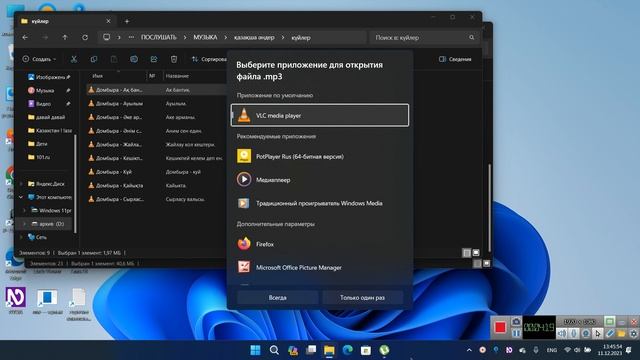Toggle system sound capture in recorder
This screenshot has width=640, height=360.
point(562,334)
